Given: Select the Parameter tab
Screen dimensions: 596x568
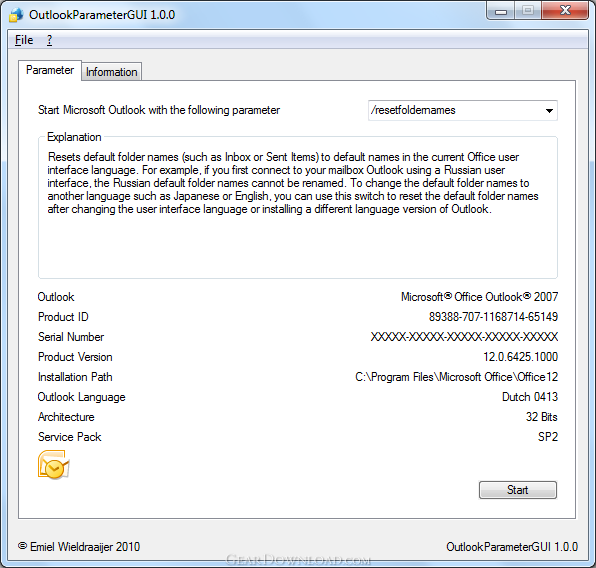Looking at the screenshot, I should click(50, 70).
